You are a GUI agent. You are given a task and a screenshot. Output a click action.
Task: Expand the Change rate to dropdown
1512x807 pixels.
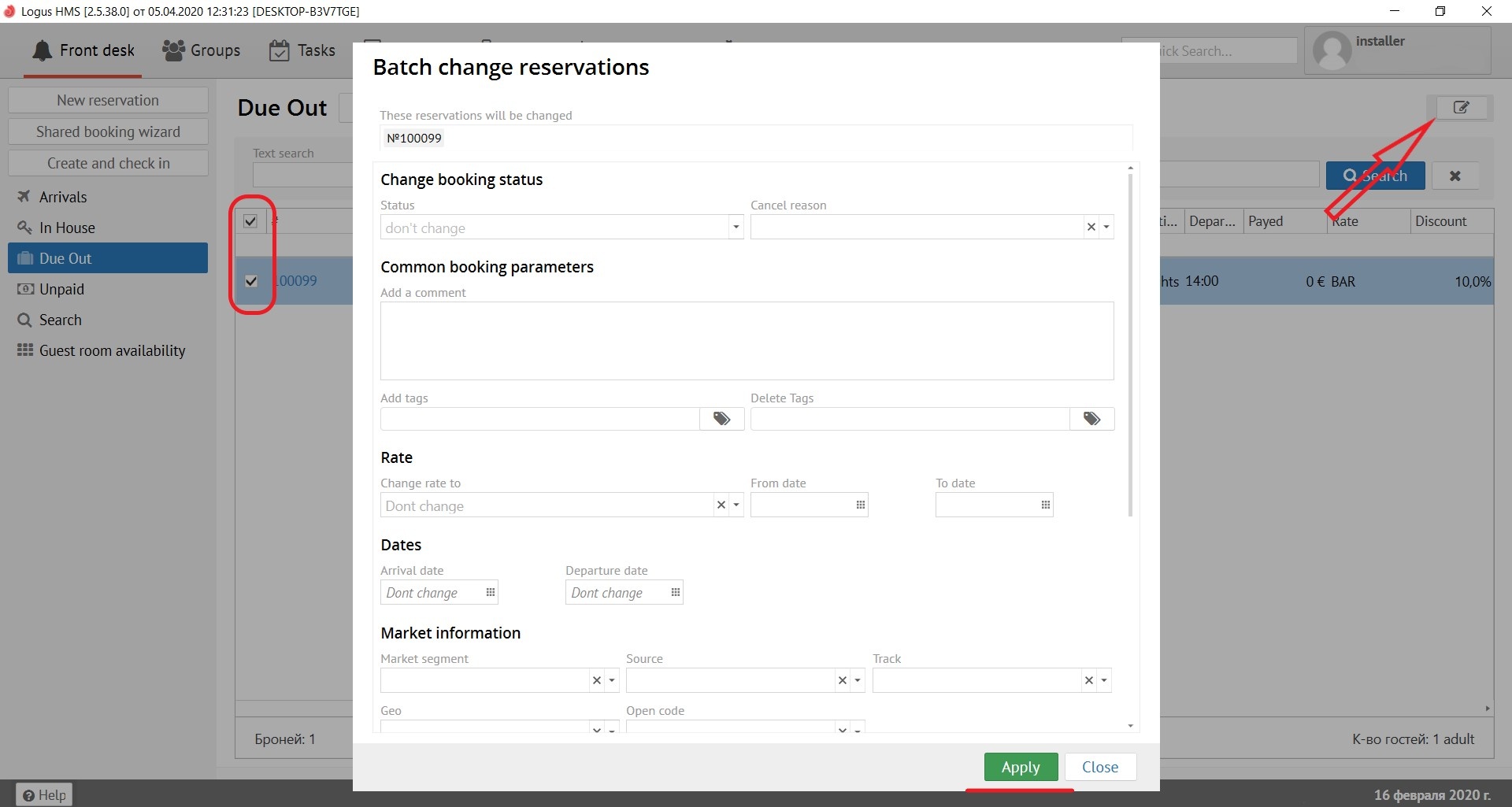pyautogui.click(x=736, y=505)
